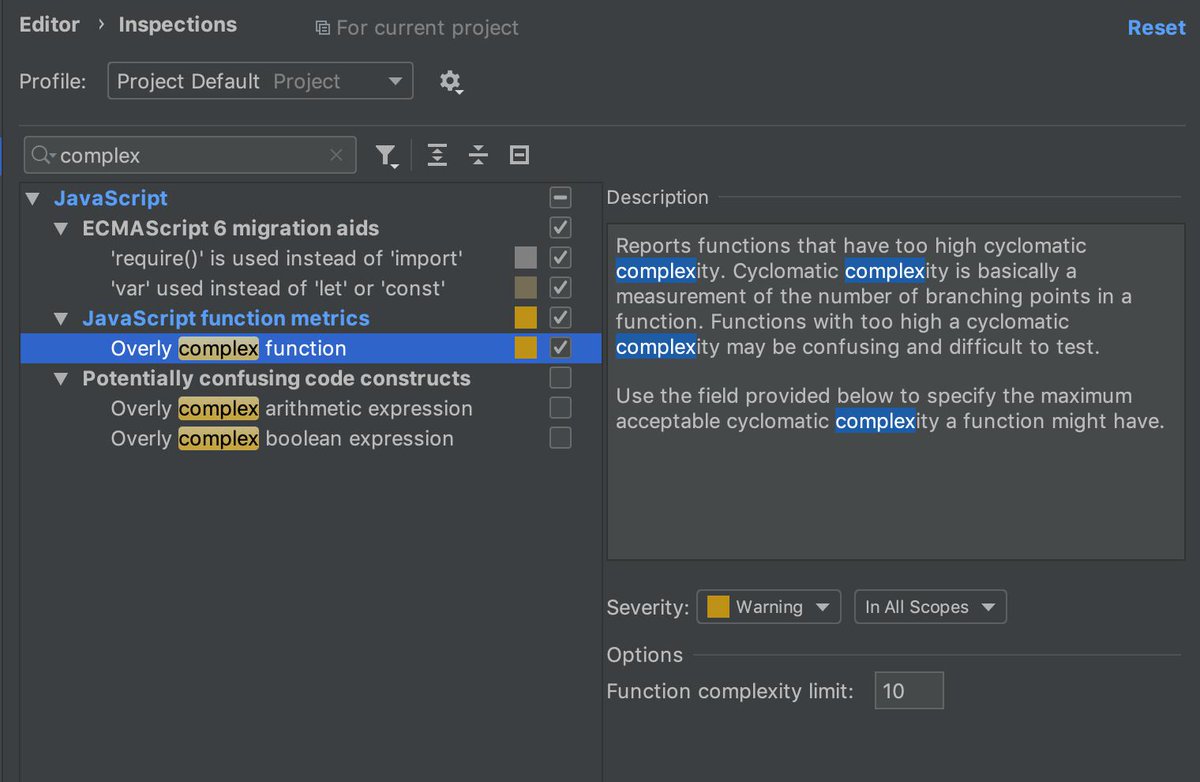This screenshot has height=782, width=1200.
Task: Enable Potentially confusing code constructs
Action: 561,378
